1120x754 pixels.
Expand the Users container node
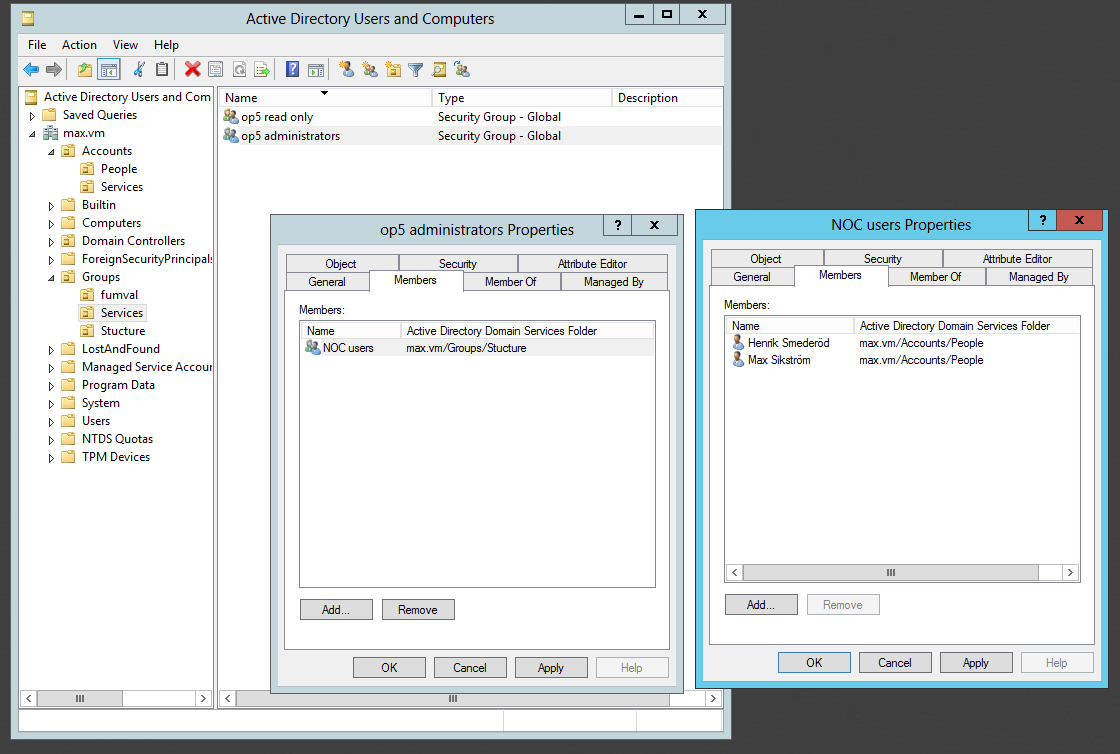51,421
